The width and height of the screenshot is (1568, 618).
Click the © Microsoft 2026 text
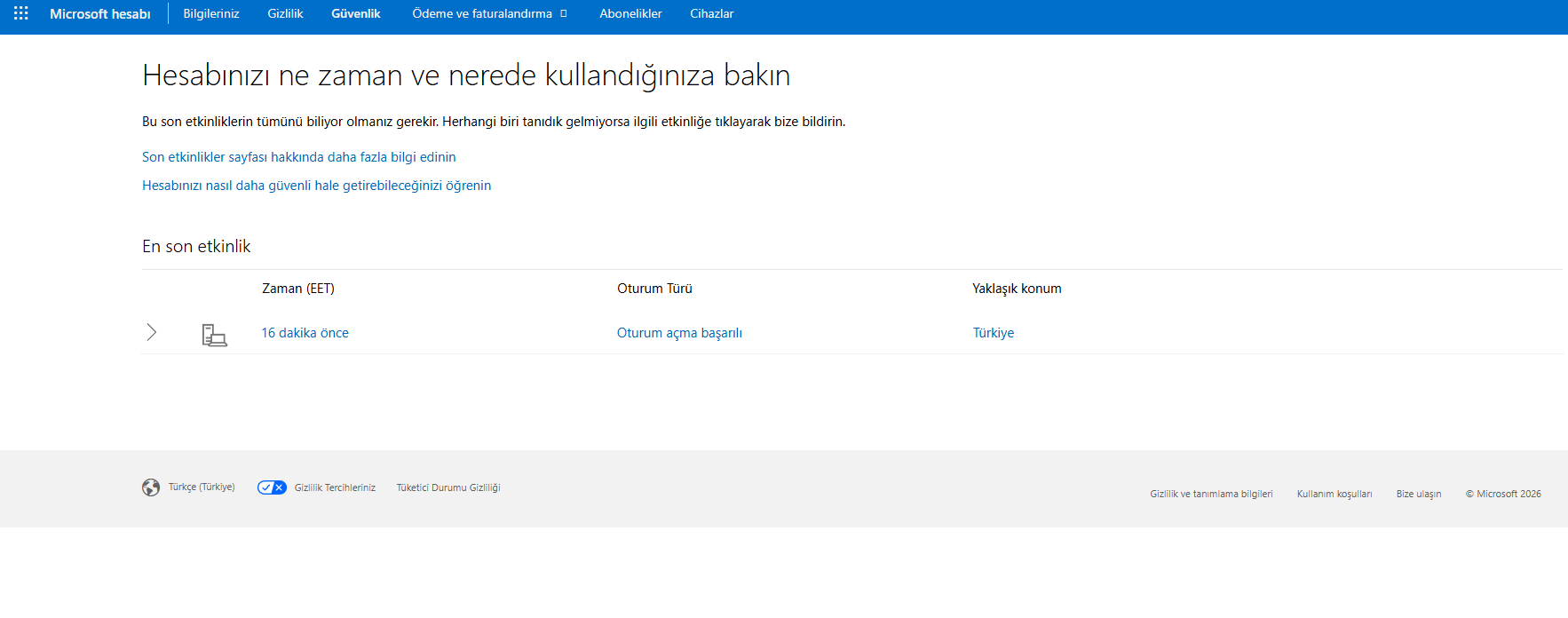pos(1503,494)
